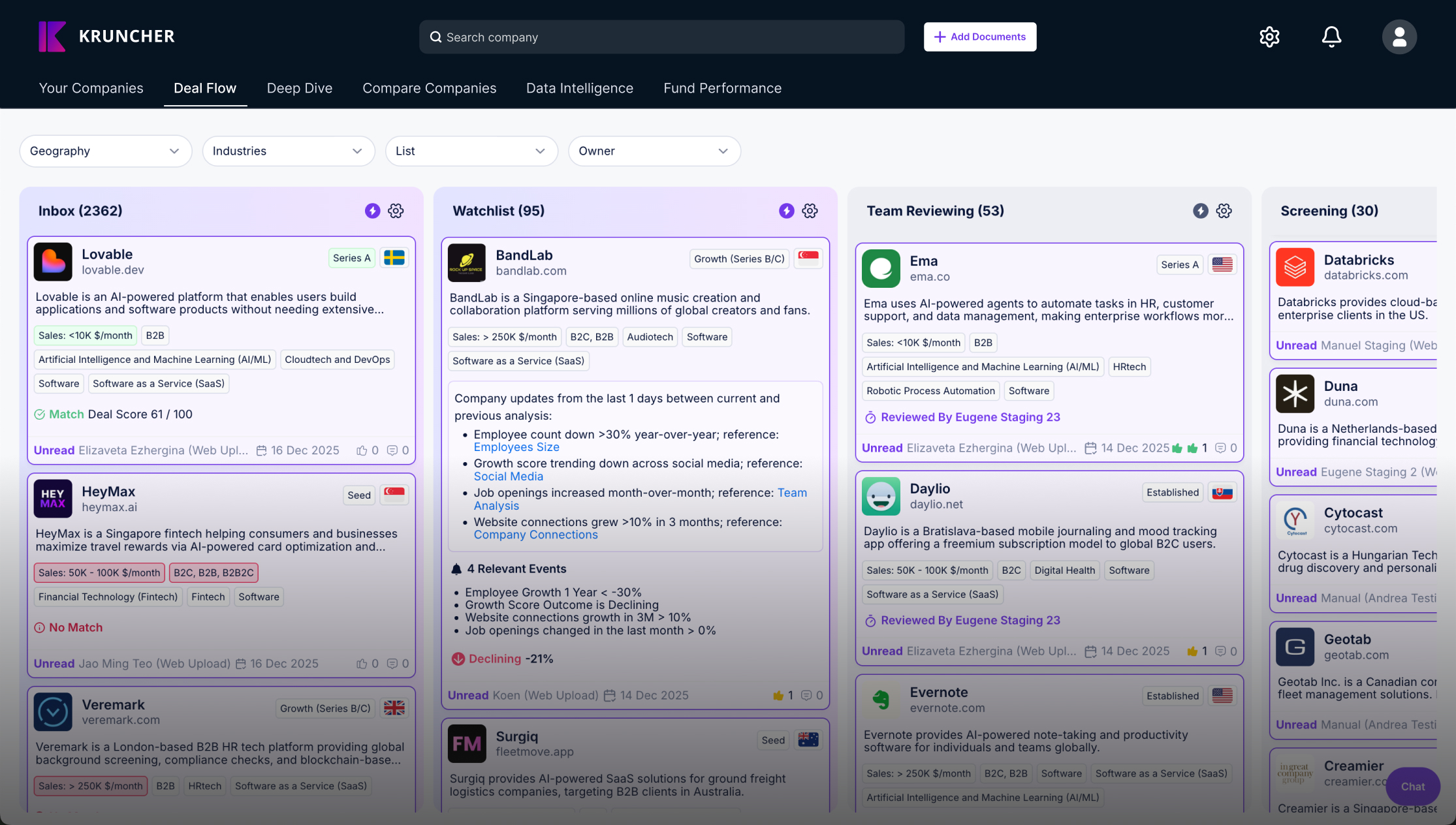This screenshot has width=1456, height=825.
Task: Switch to the Compare Companies tab
Action: (x=429, y=88)
